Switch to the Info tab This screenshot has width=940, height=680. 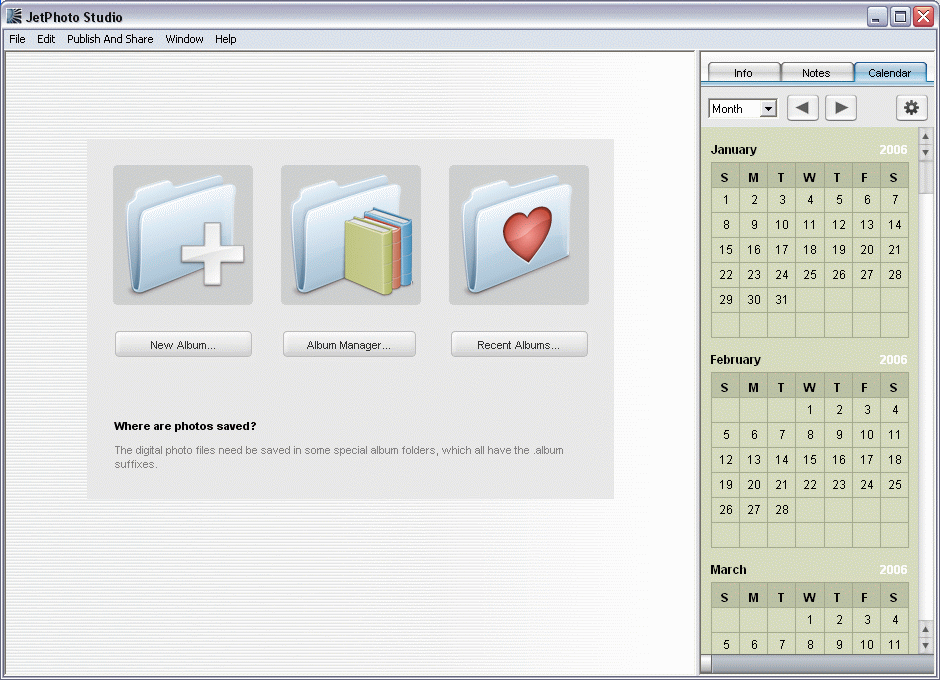coord(743,73)
